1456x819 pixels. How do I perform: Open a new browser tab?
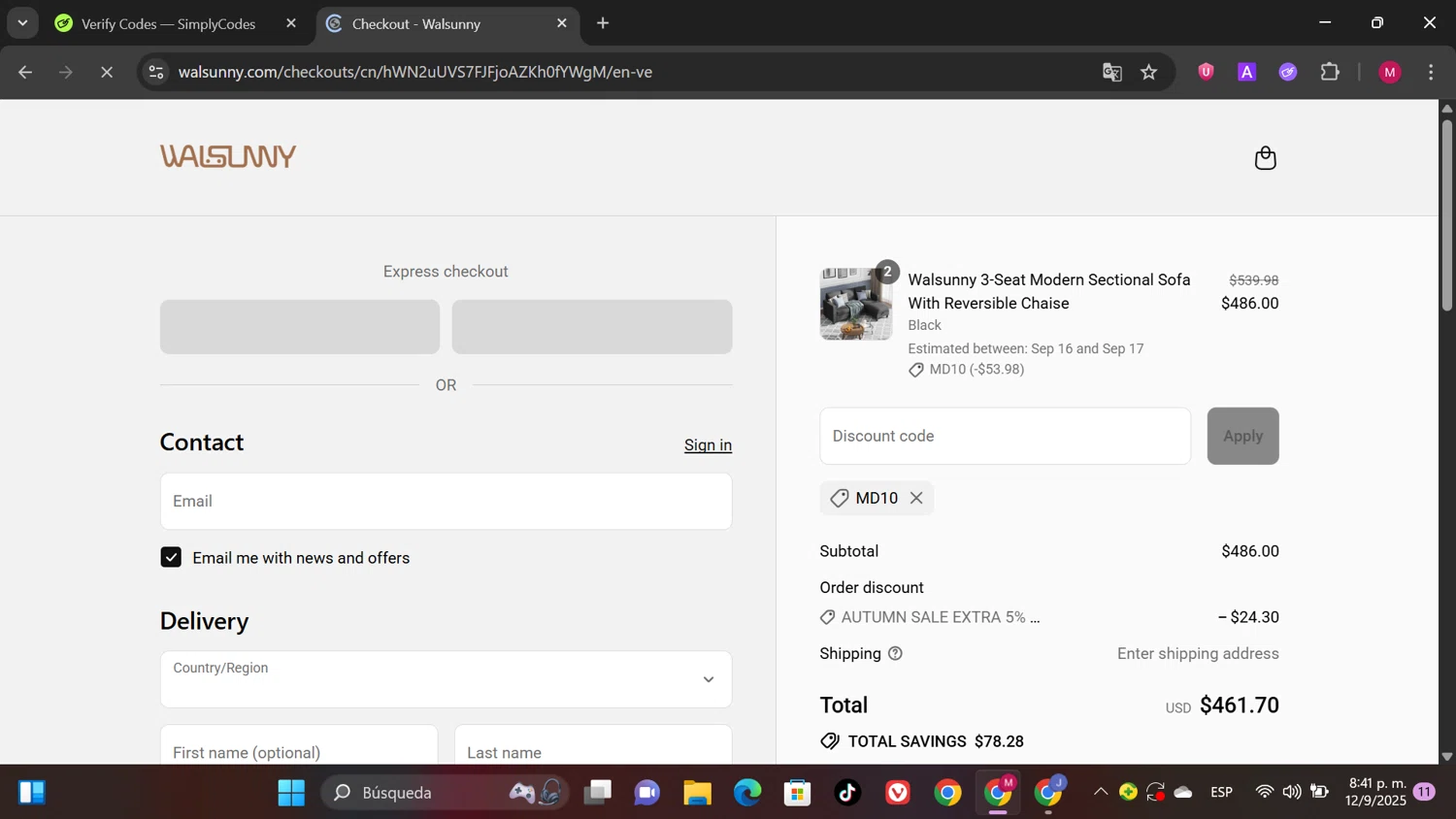603,23
